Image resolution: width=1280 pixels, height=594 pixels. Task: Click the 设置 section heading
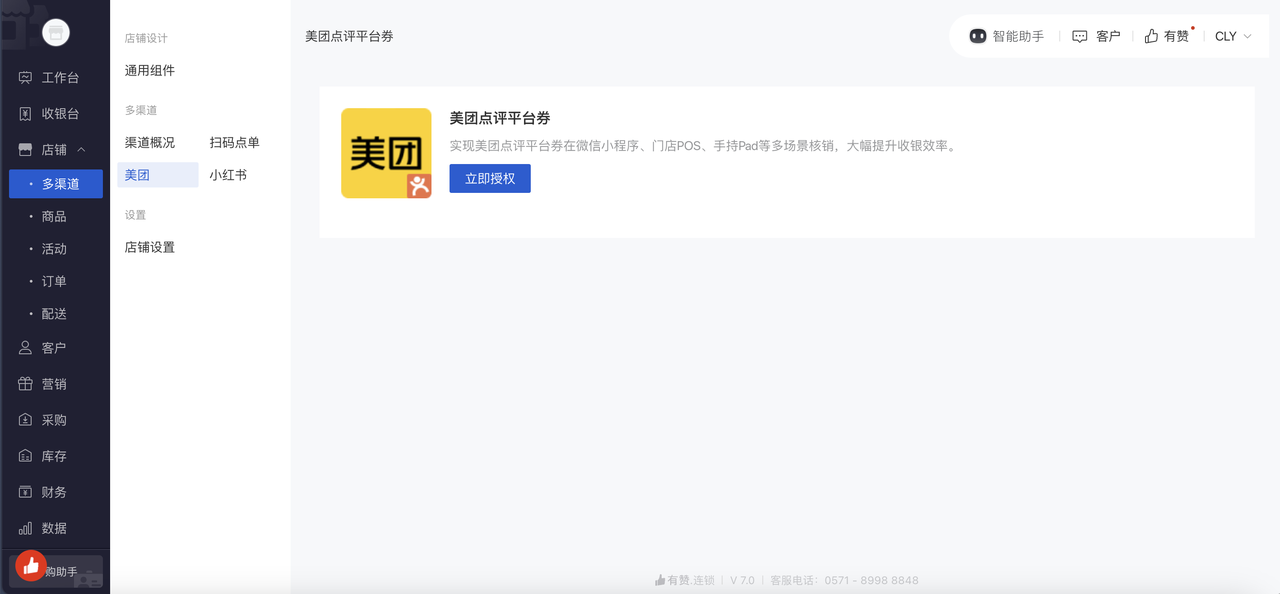[x=135, y=215]
